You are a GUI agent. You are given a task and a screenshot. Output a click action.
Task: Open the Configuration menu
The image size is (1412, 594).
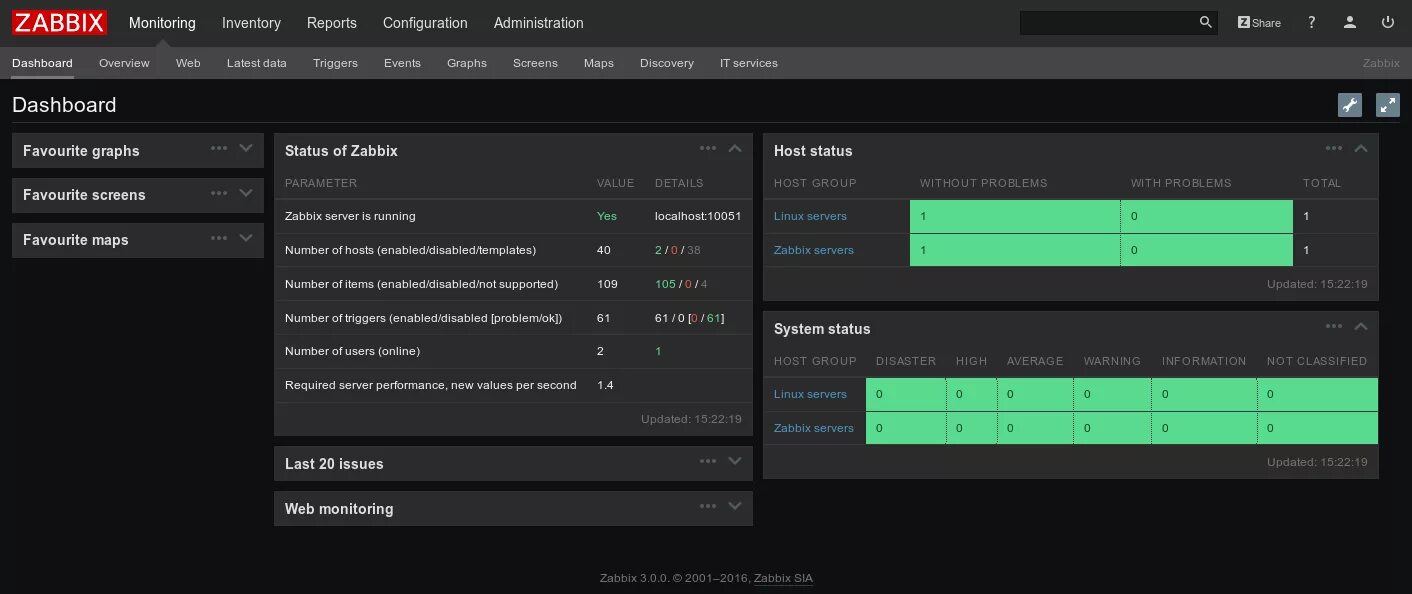point(424,22)
